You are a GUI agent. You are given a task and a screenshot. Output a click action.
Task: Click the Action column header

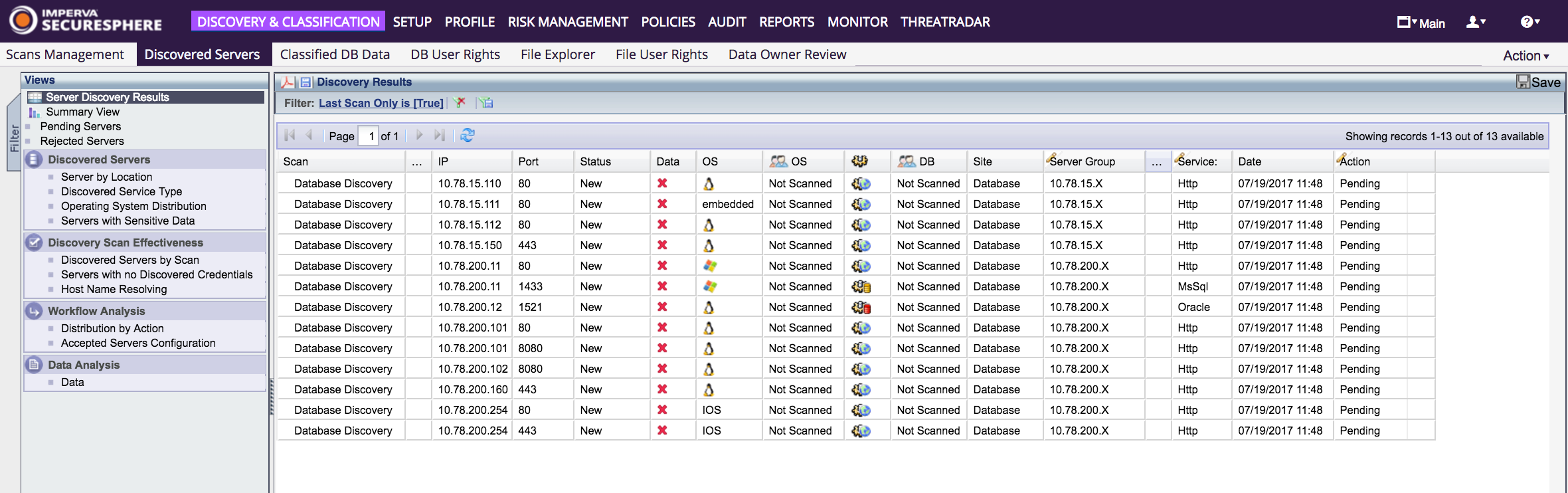[1384, 161]
